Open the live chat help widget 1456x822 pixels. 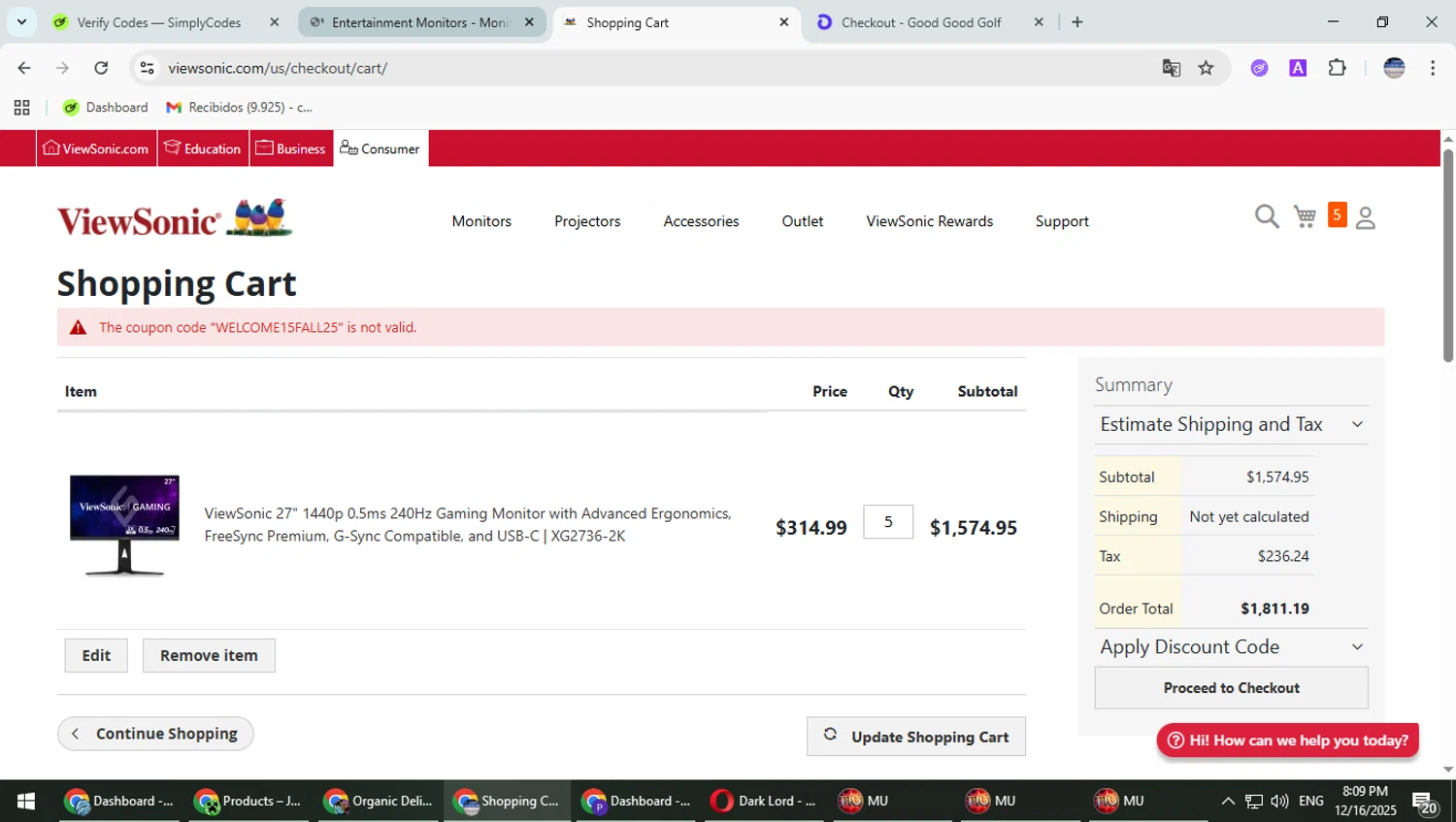click(x=1287, y=740)
